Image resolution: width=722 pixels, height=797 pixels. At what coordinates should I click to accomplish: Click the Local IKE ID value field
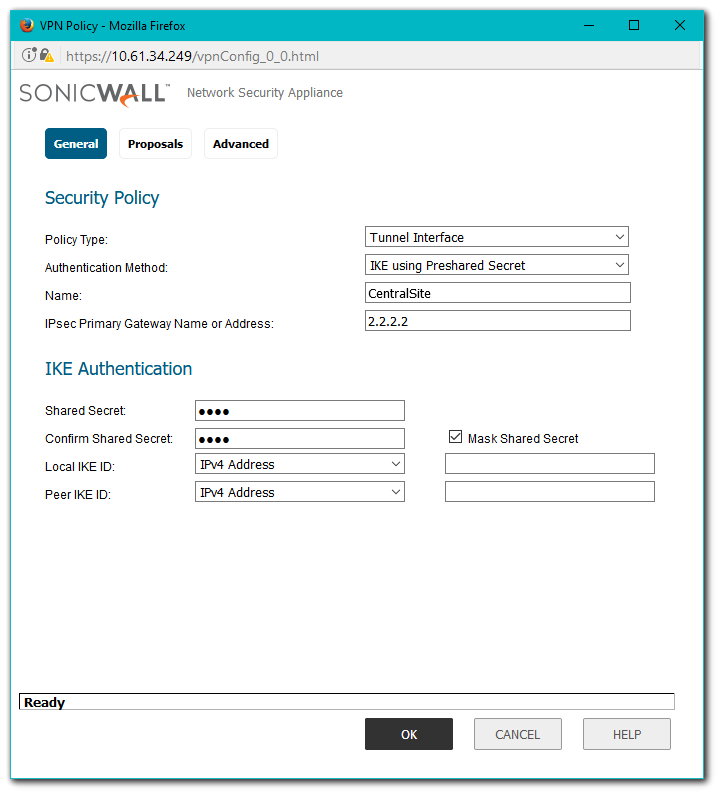(549, 464)
